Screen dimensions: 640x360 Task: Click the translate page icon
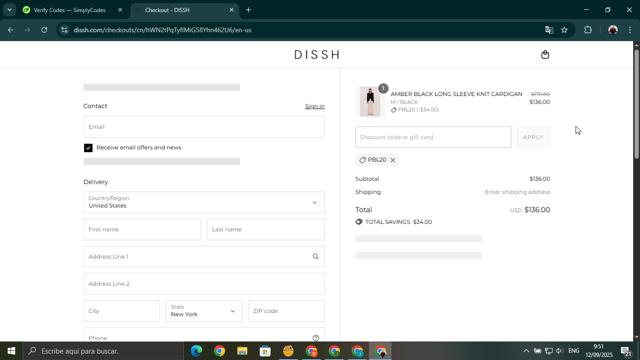(549, 30)
